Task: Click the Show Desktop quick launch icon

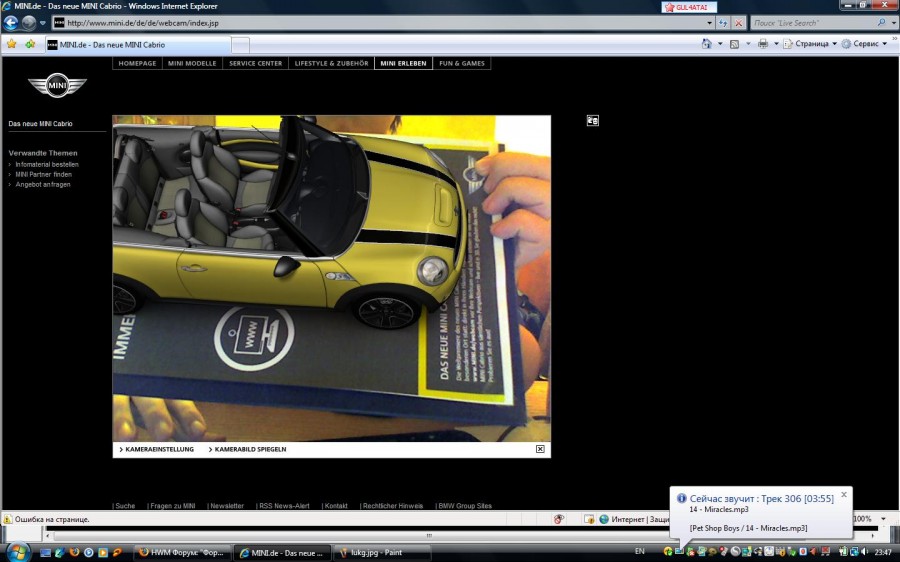Action: tap(45, 553)
